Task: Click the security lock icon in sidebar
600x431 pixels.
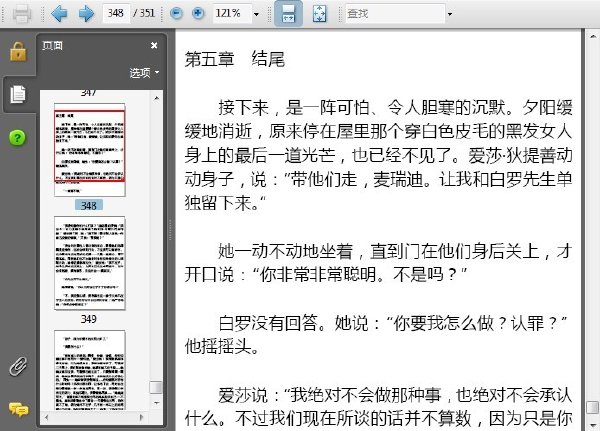Action: pyautogui.click(x=18, y=52)
